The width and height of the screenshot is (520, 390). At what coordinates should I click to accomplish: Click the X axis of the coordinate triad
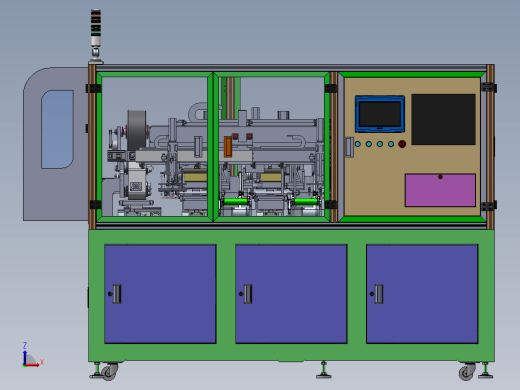pyautogui.click(x=33, y=364)
